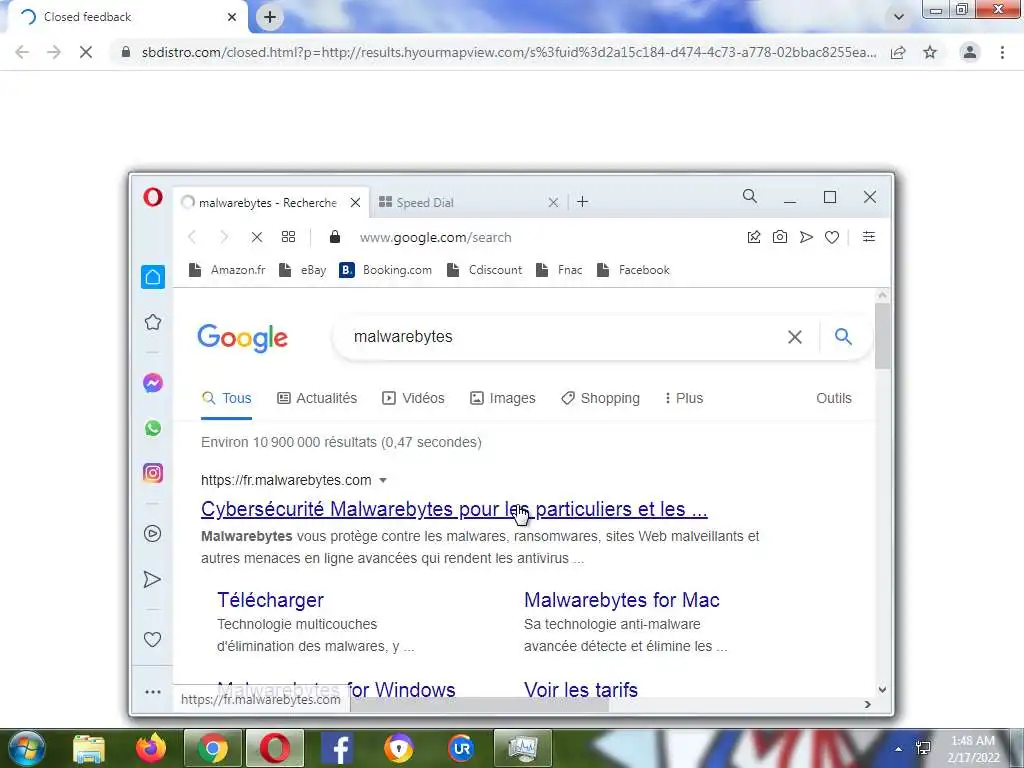
Task: Click Opera tab search magnifier icon
Action: (x=750, y=196)
